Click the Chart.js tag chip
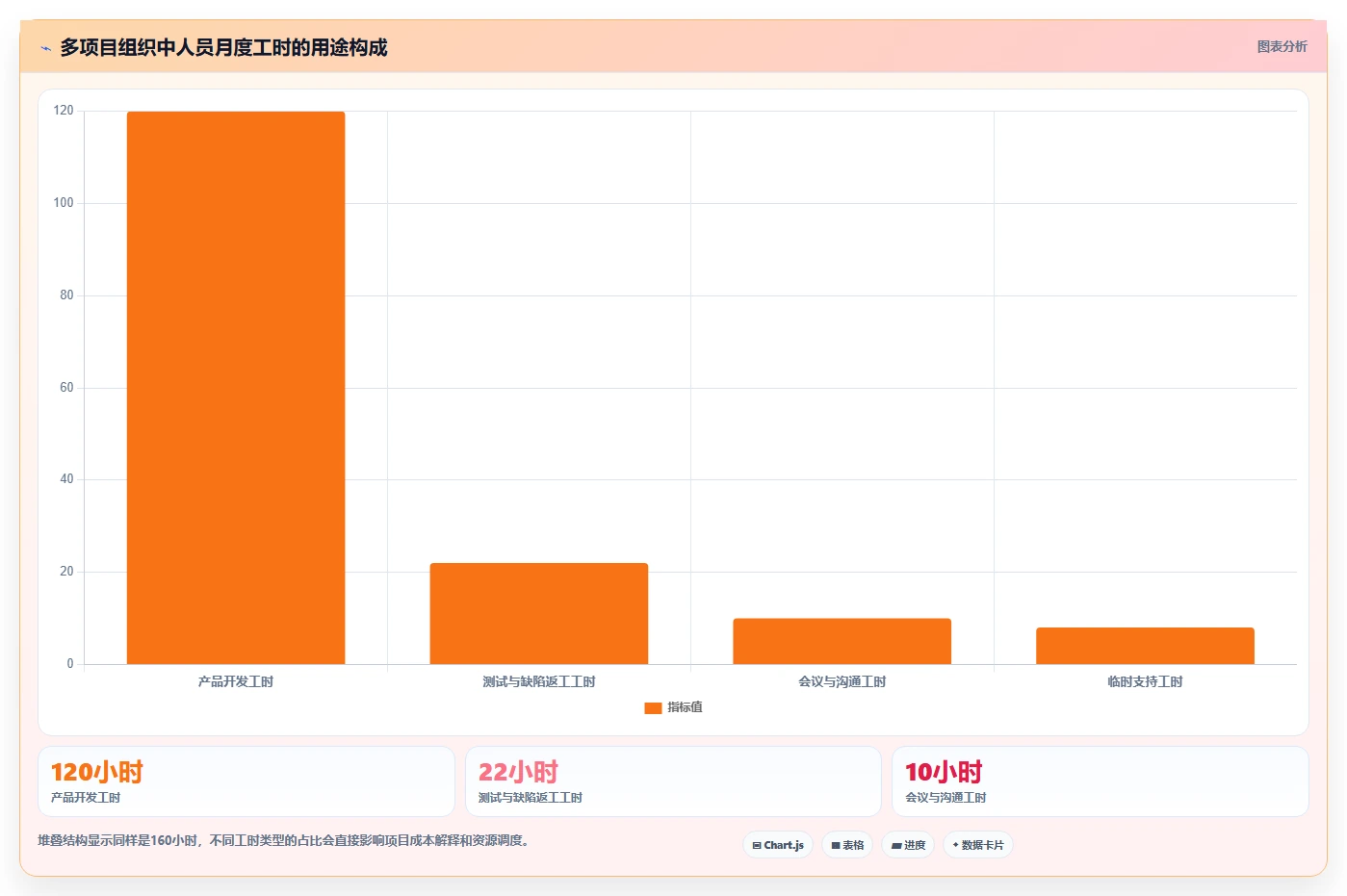The image size is (1347, 896). (778, 845)
